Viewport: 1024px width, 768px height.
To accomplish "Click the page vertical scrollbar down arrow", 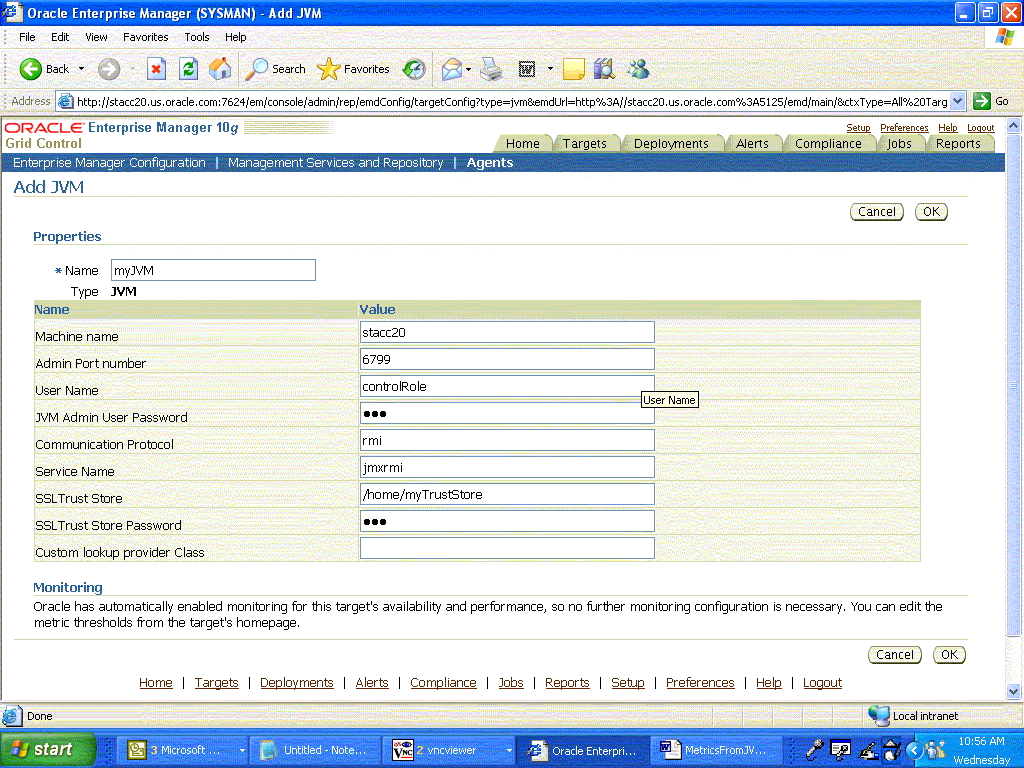I will coord(1013,691).
